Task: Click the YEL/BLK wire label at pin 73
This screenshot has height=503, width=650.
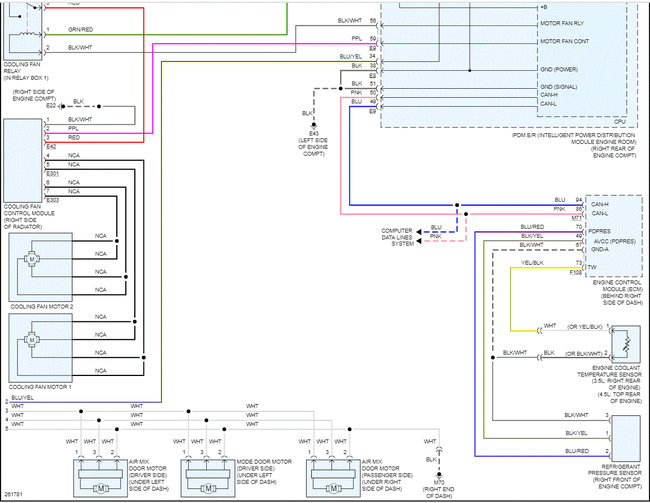Action: pyautogui.click(x=532, y=263)
